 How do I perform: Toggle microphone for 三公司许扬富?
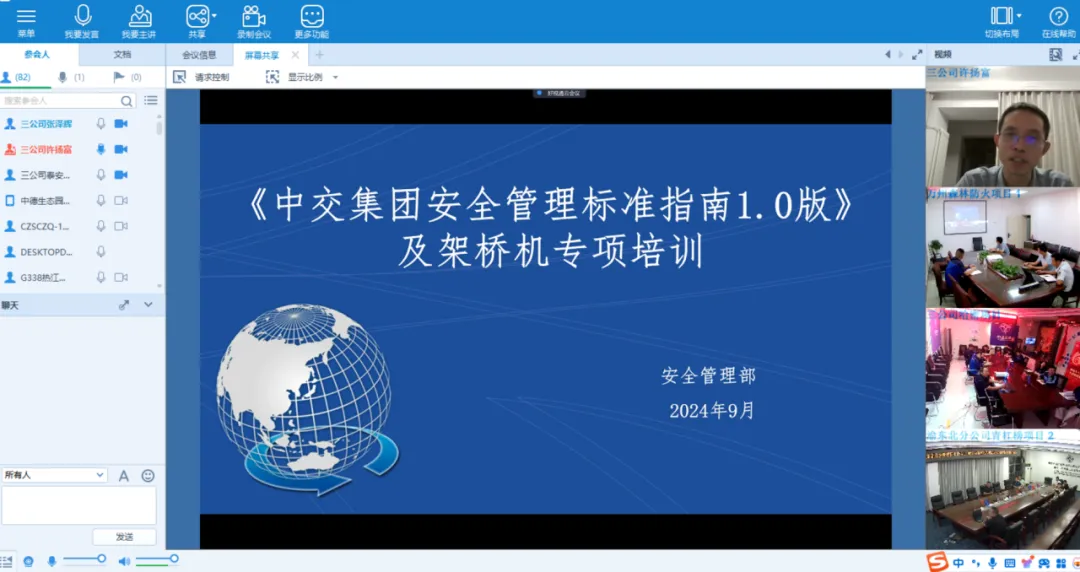[x=101, y=149]
